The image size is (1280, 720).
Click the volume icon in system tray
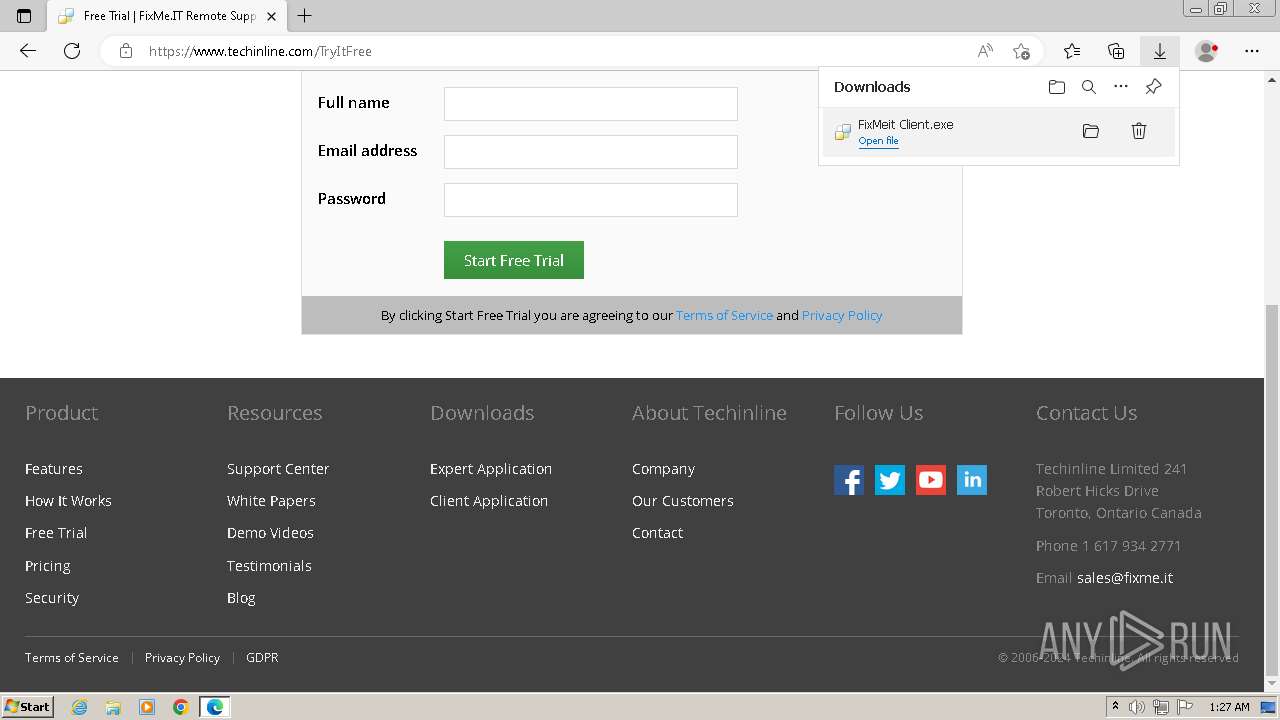click(x=1137, y=707)
